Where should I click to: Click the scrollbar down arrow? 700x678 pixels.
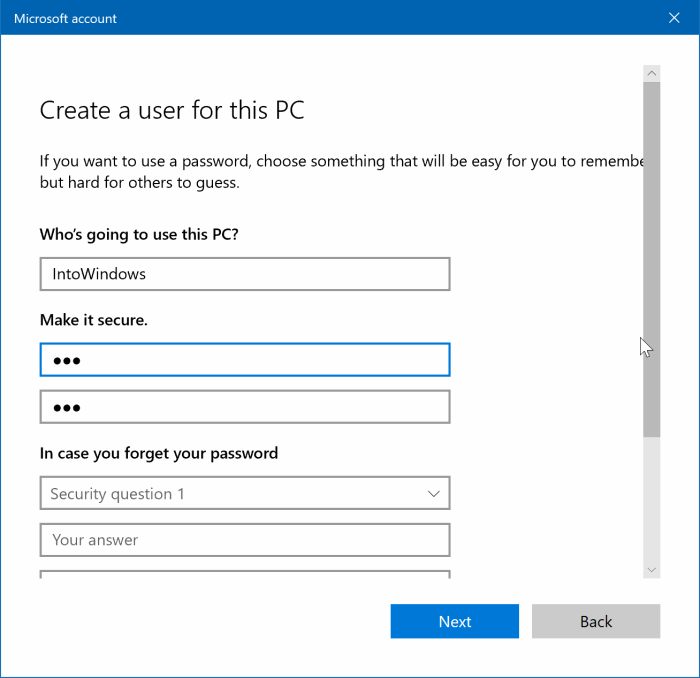[651, 570]
